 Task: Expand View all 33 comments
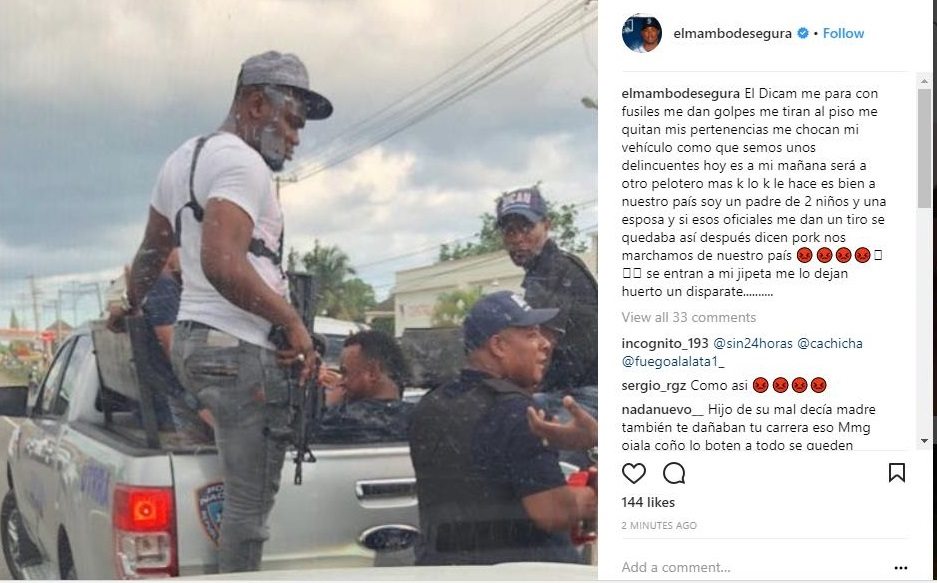coord(688,317)
